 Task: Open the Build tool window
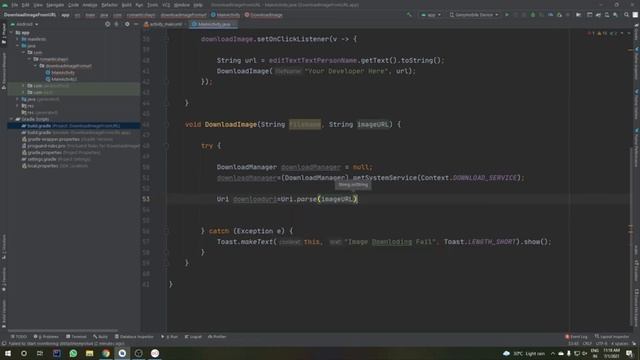(x=100, y=337)
